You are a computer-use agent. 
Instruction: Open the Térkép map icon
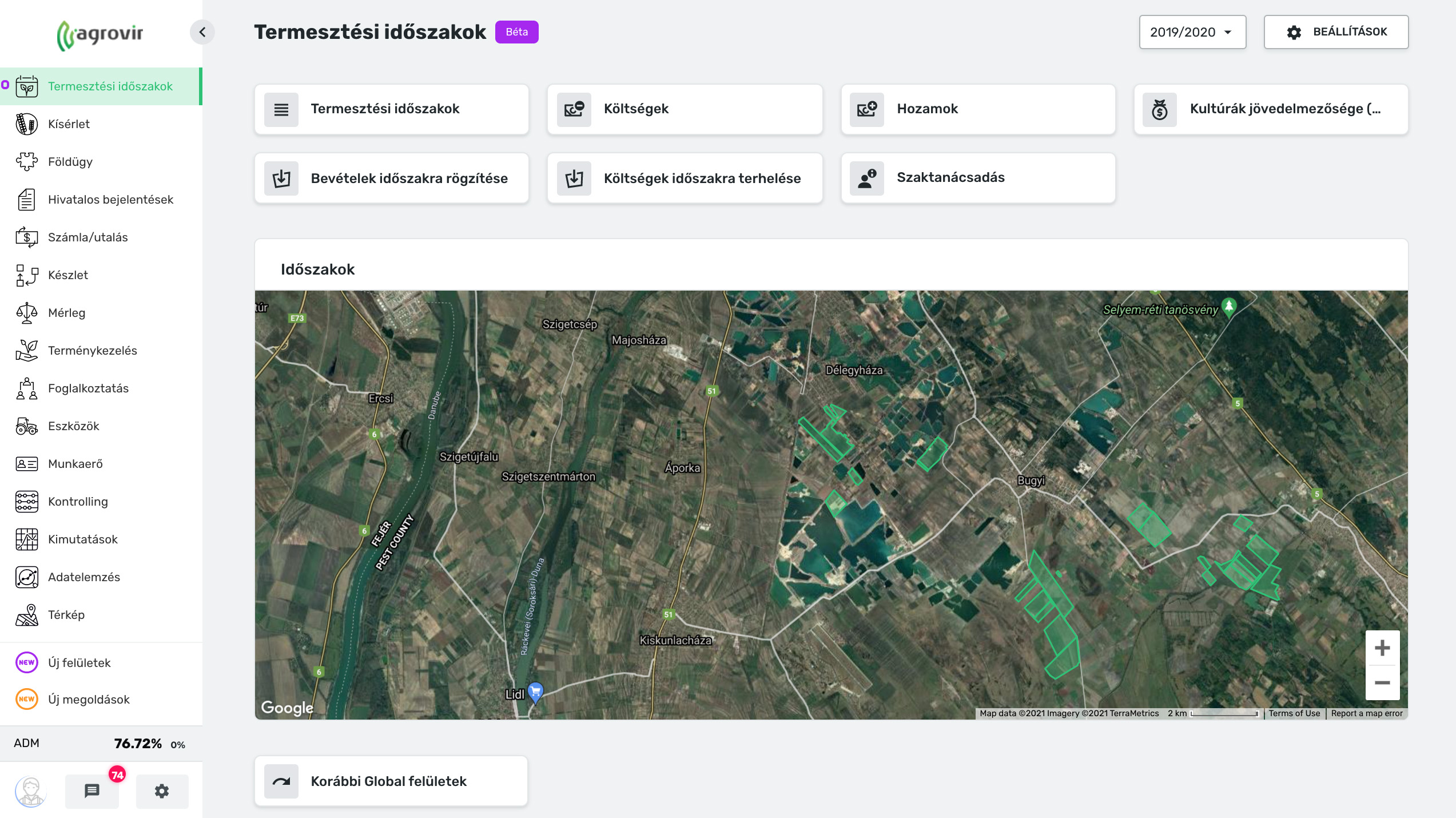click(x=27, y=615)
